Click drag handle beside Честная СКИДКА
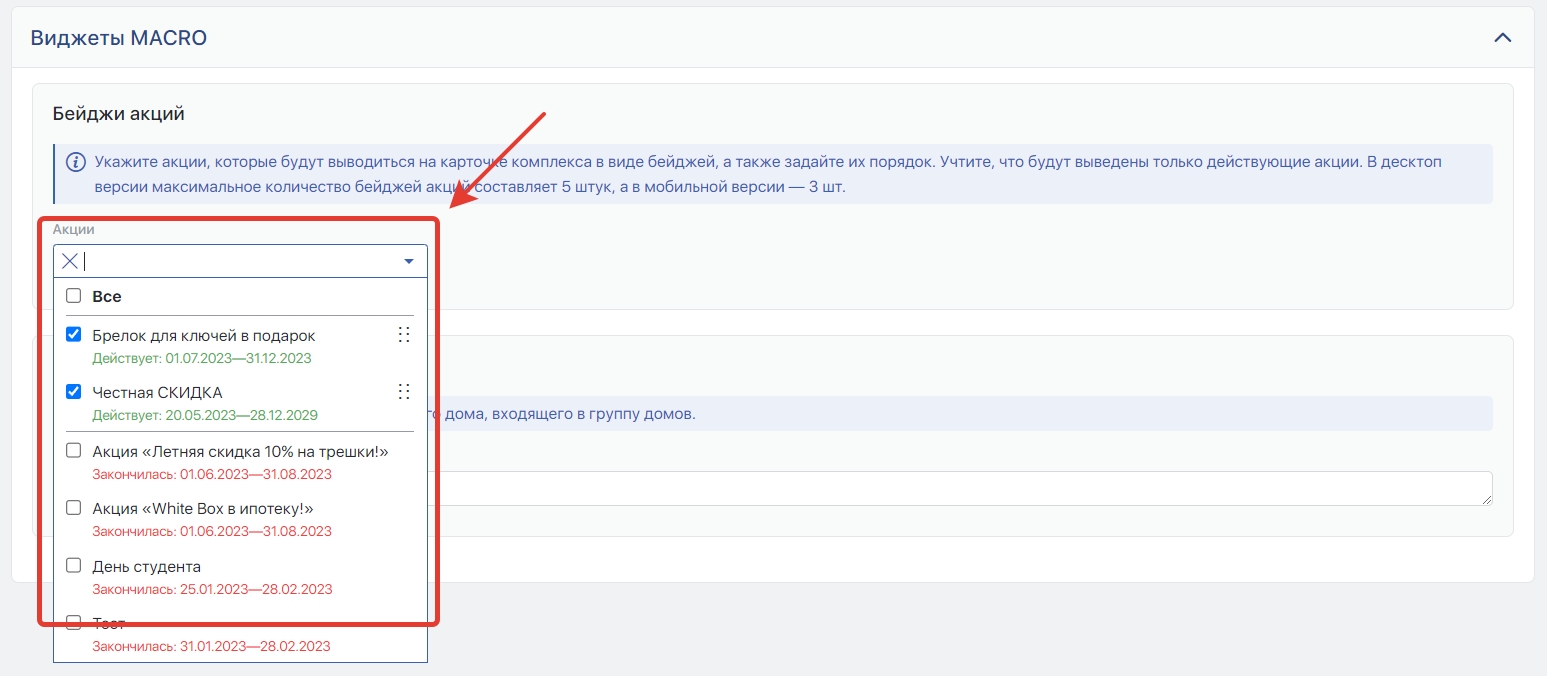This screenshot has height=676, width=1547. click(x=404, y=391)
